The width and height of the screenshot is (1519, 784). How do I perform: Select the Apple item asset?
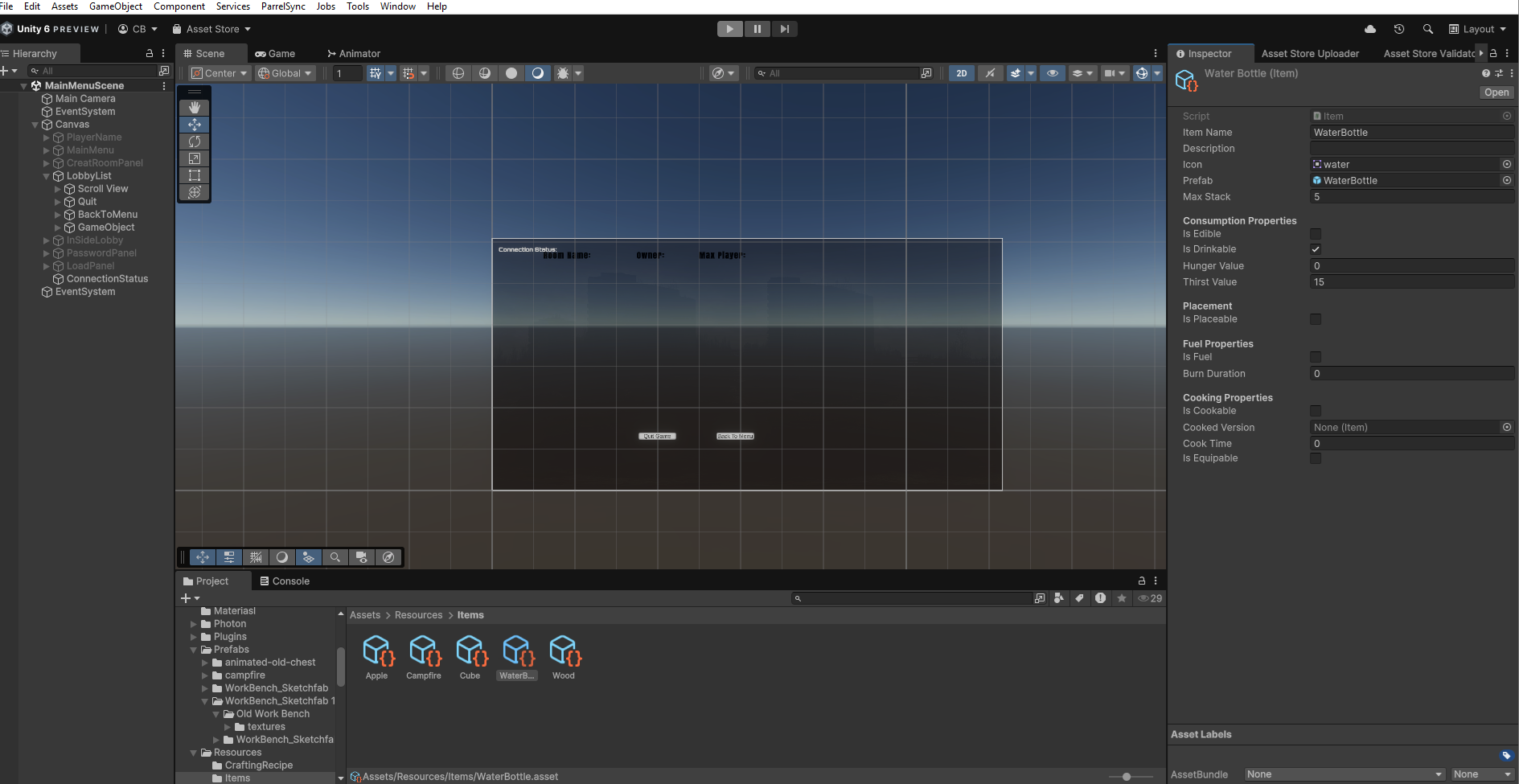click(377, 658)
